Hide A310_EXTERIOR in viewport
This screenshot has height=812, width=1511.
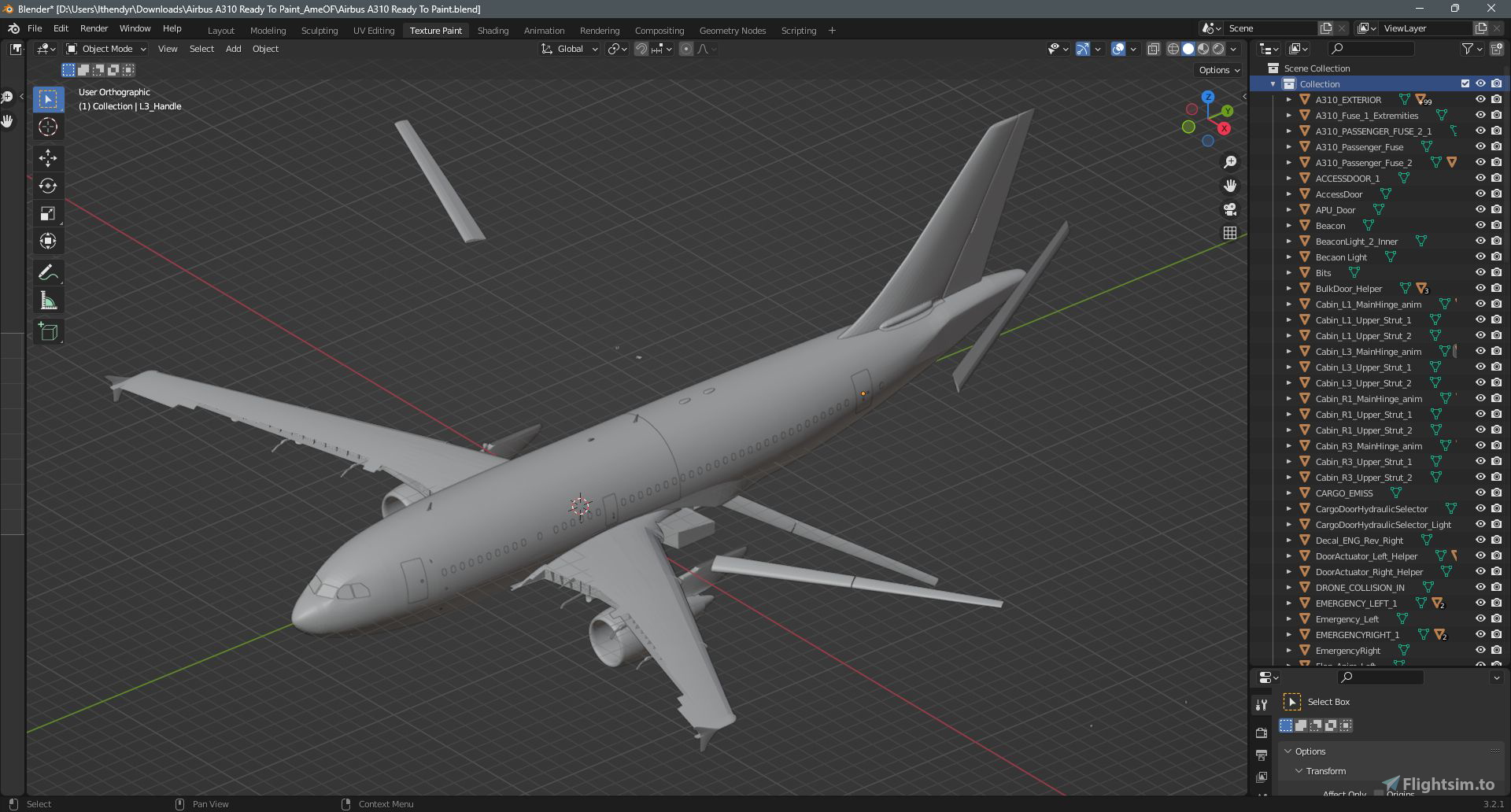pyautogui.click(x=1480, y=100)
